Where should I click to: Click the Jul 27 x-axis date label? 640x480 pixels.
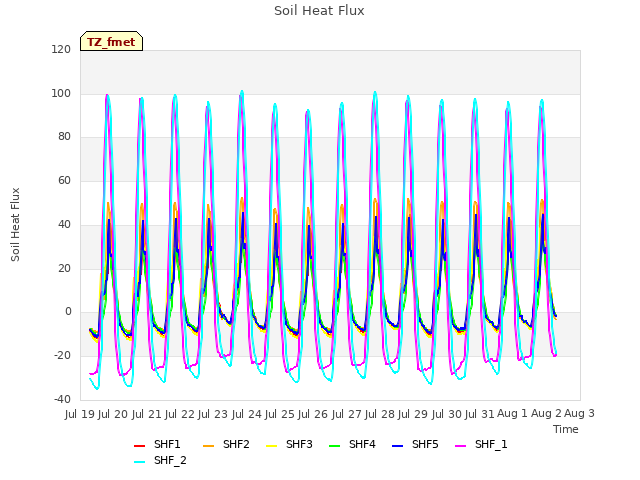tap(347, 414)
